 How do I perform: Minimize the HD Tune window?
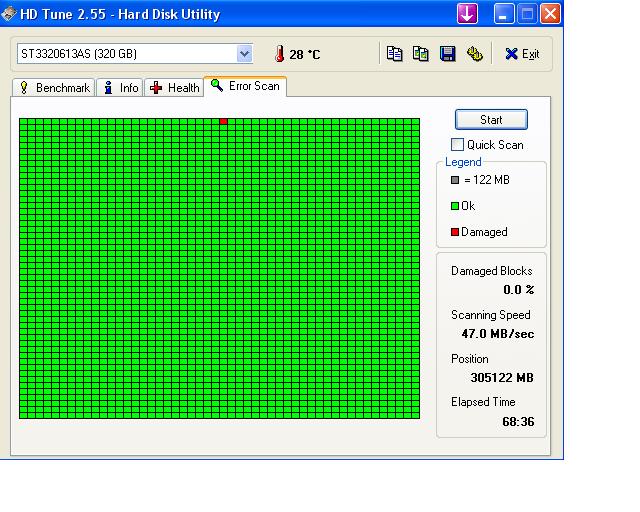(x=504, y=14)
